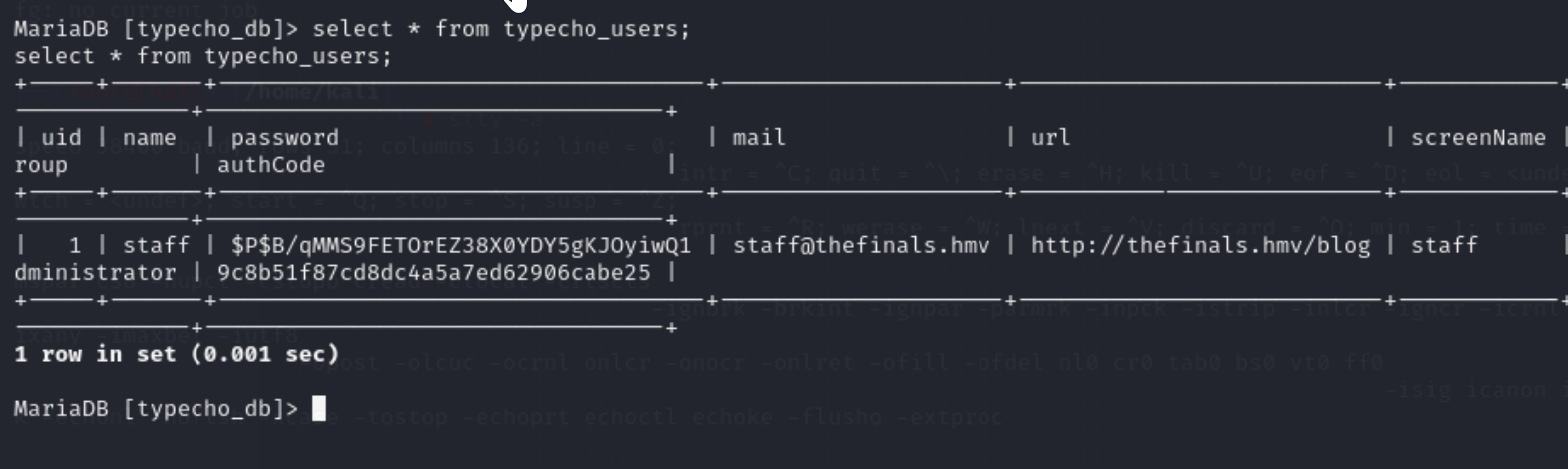Click the 'name' column header

(x=150, y=138)
